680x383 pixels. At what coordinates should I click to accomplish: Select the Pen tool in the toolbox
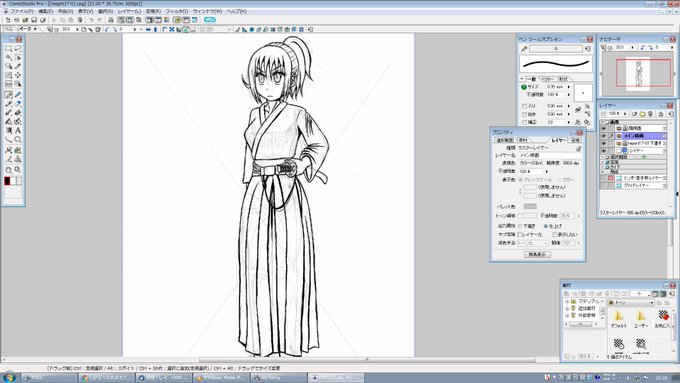tap(8, 95)
